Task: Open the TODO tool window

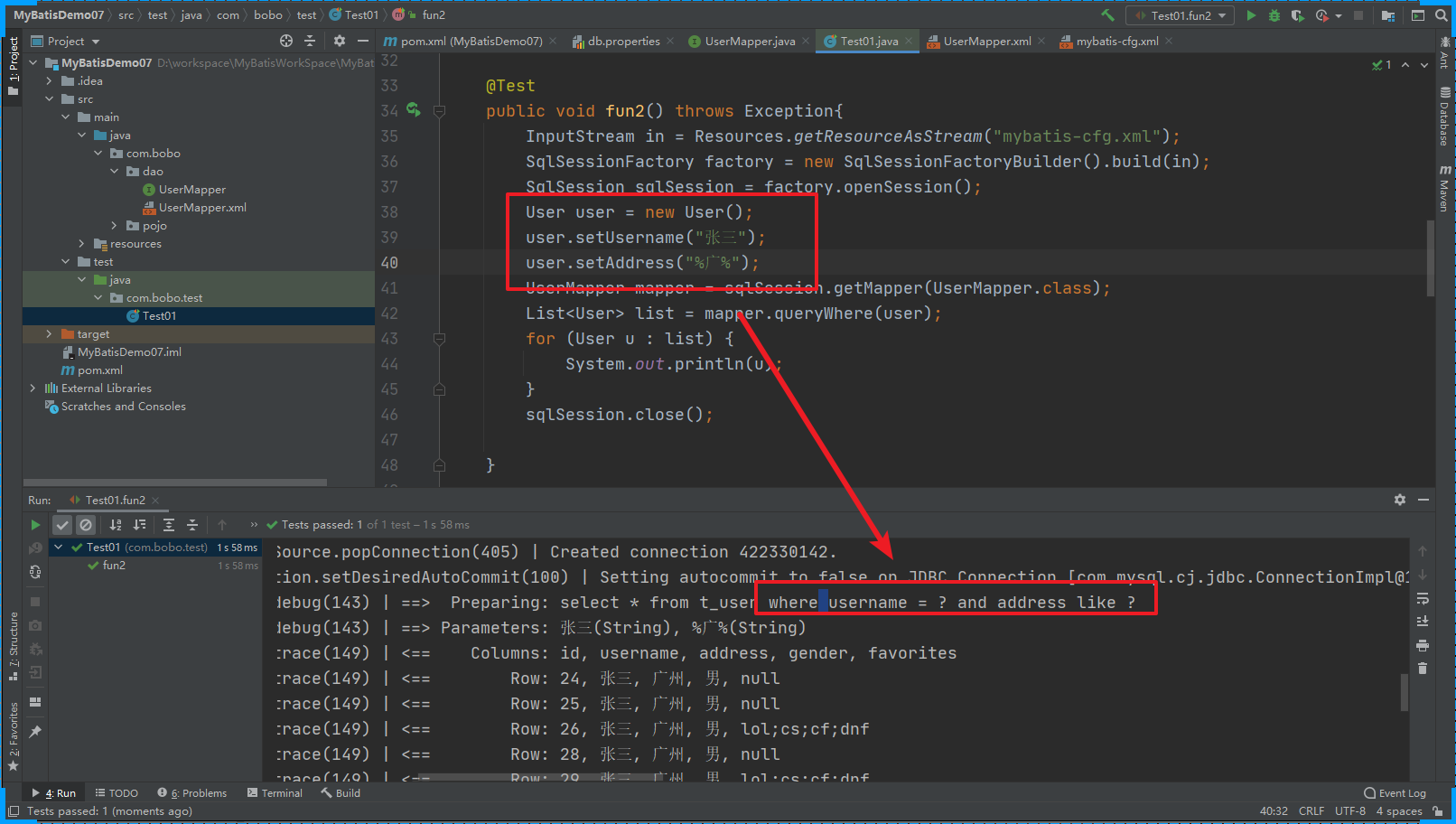Action: click(117, 793)
